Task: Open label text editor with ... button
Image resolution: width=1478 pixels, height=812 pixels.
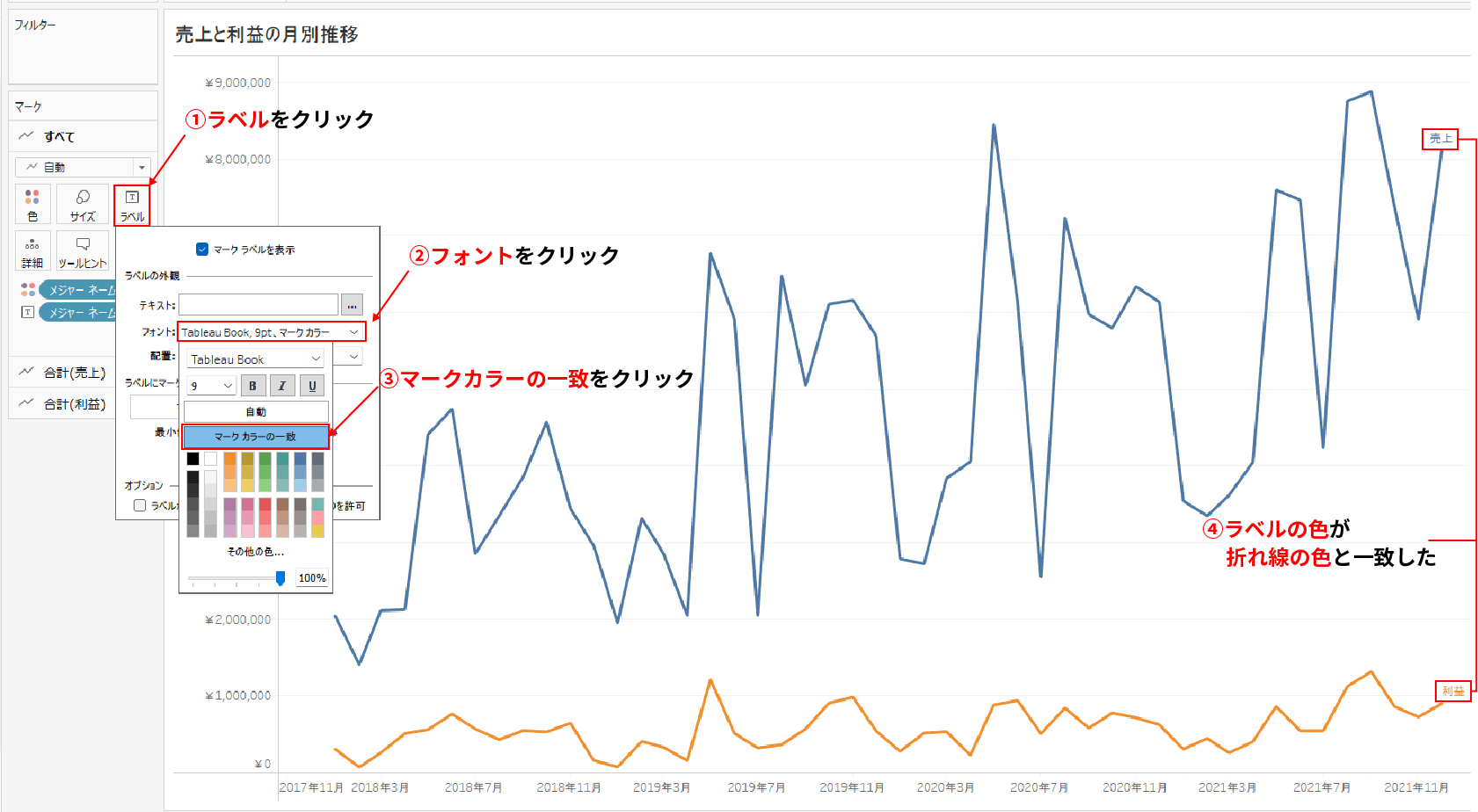Action: [352, 305]
